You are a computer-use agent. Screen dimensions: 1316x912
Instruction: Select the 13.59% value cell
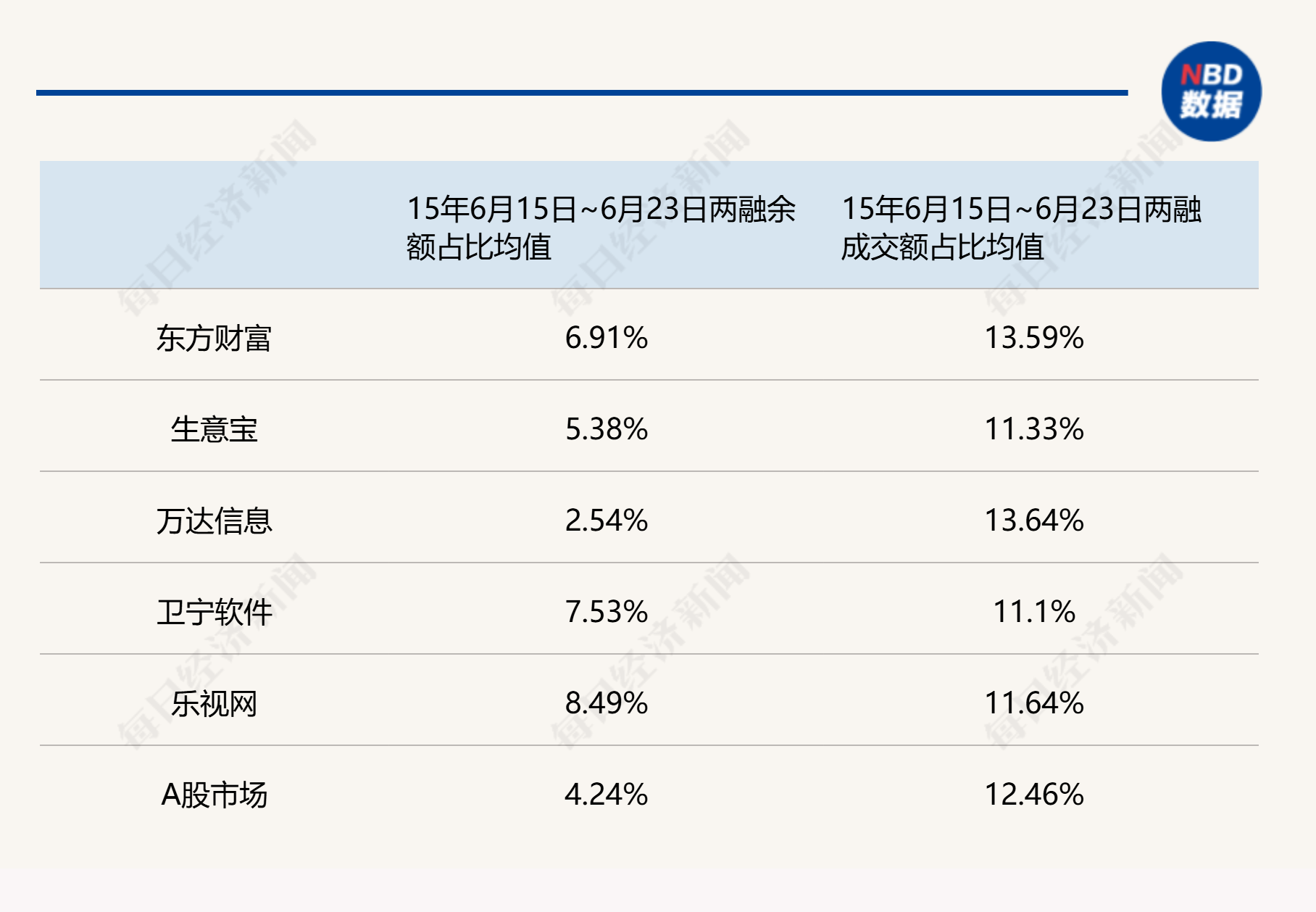pos(1033,338)
